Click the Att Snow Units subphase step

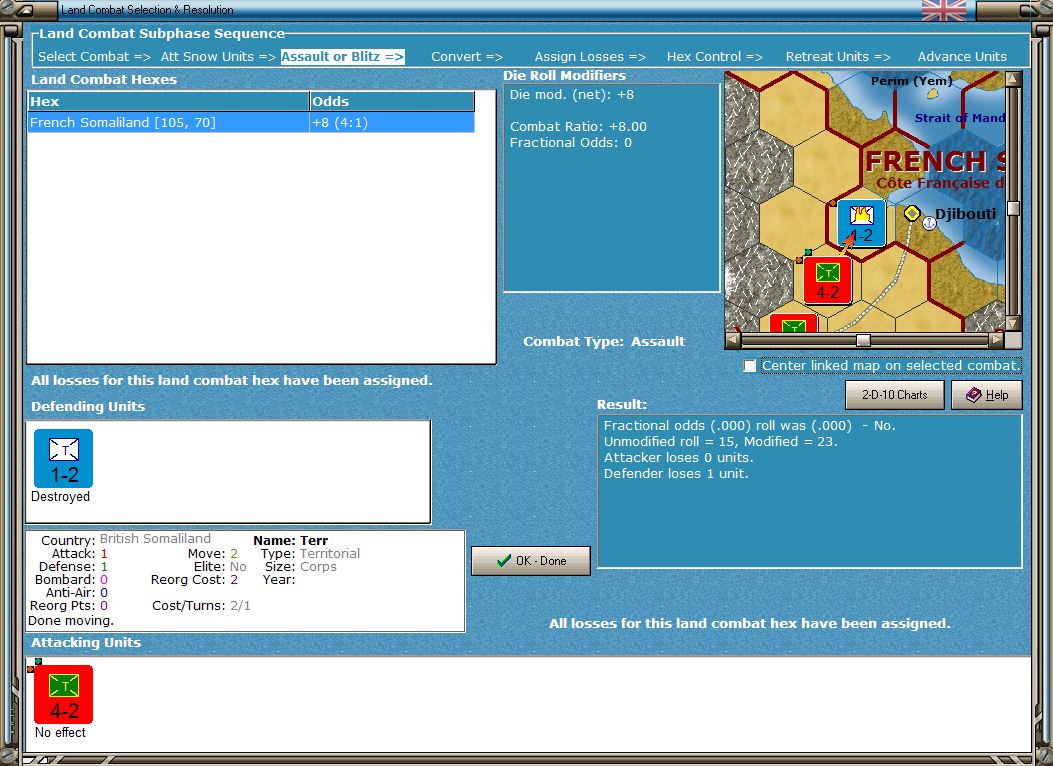[x=218, y=56]
